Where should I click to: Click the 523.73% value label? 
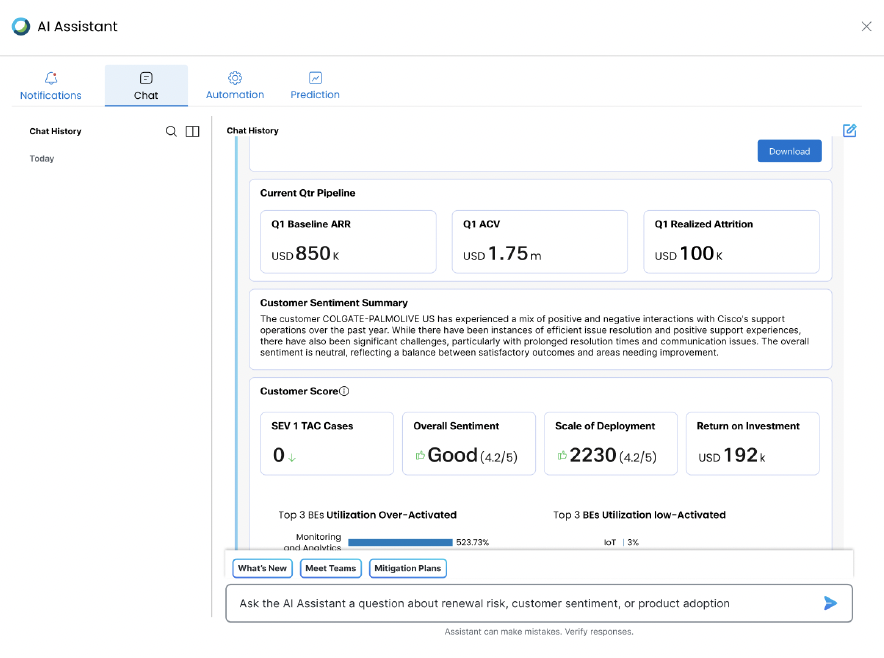pos(472,542)
